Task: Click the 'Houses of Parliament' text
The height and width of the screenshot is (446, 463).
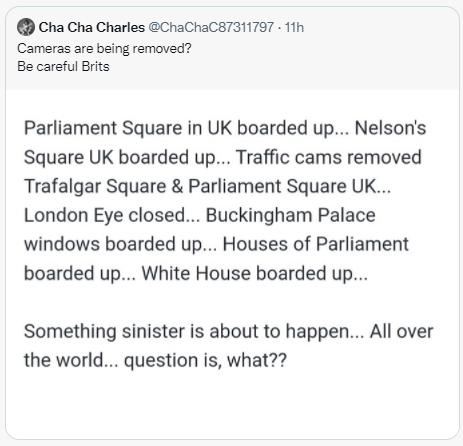Action: click(315, 244)
